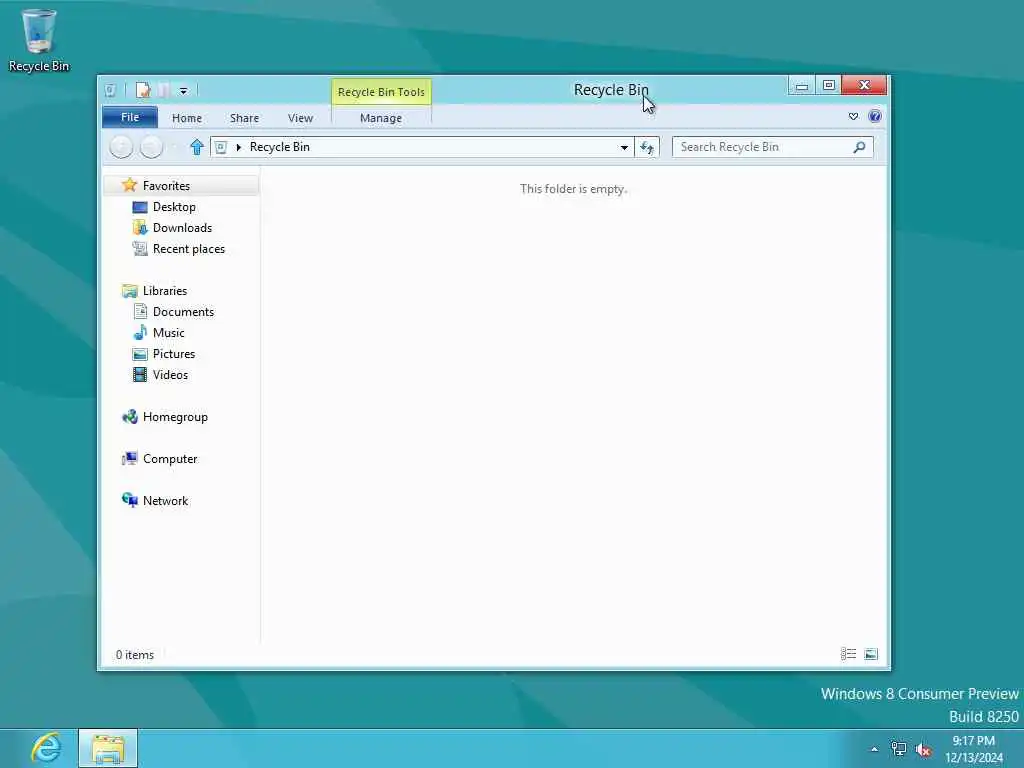This screenshot has width=1024, height=768.
Task: Go up one level with the arrow
Action: tap(197, 147)
